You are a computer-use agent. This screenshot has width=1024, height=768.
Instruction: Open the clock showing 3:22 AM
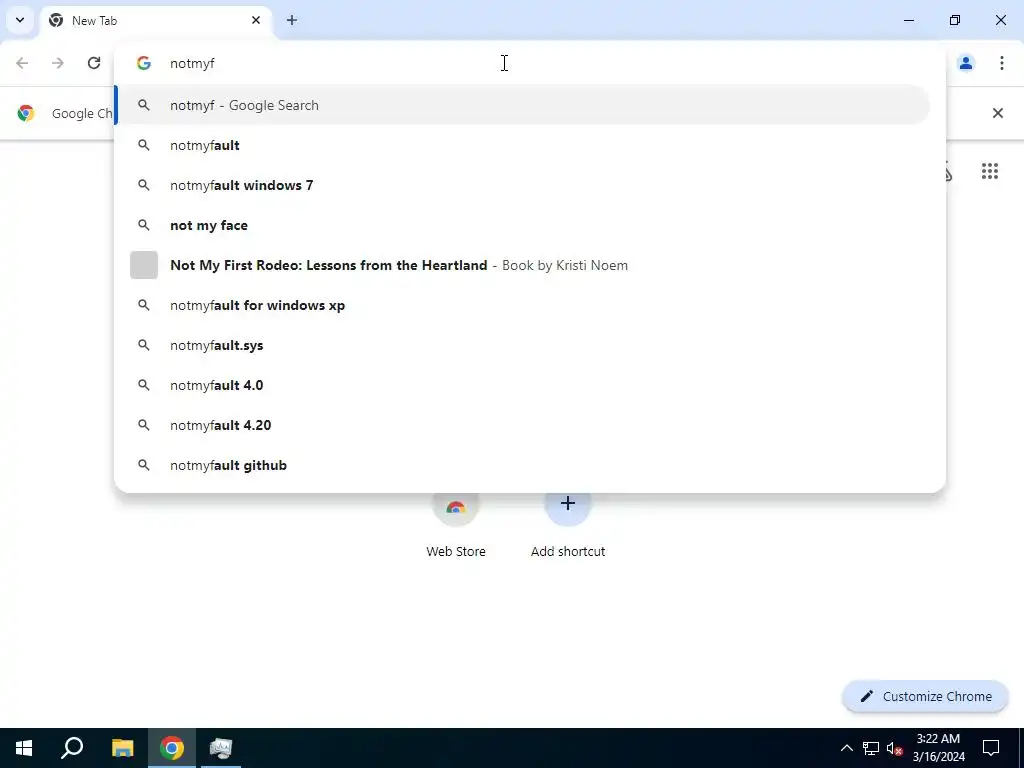pos(938,748)
